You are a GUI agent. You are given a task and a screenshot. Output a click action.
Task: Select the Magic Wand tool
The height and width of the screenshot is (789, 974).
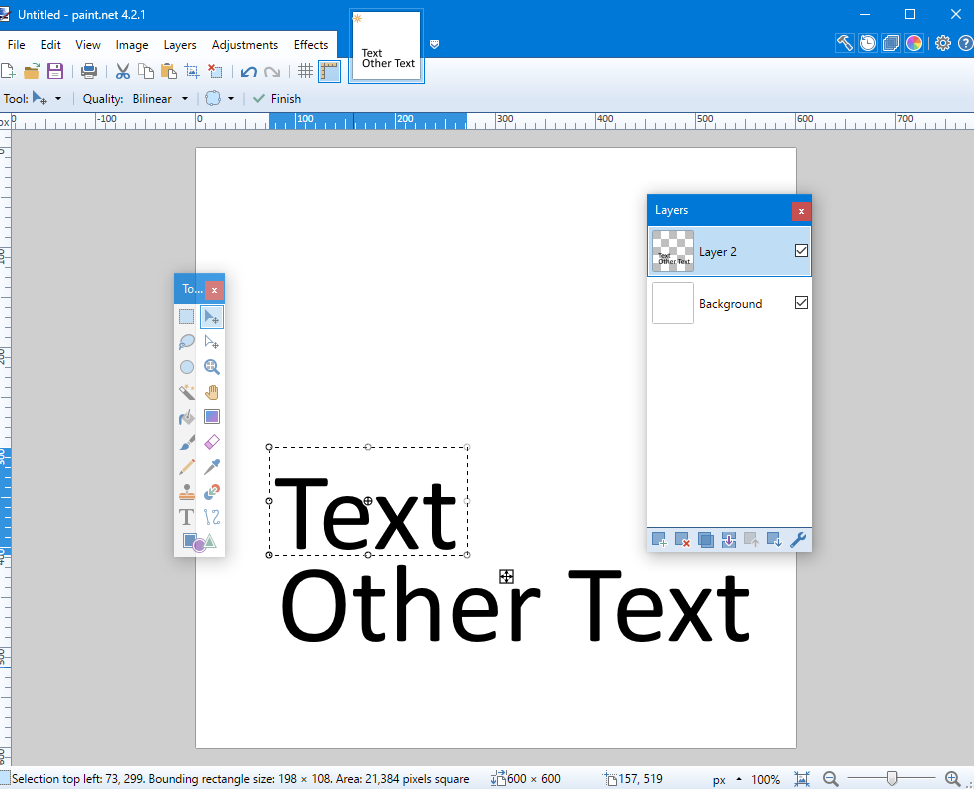point(186,392)
